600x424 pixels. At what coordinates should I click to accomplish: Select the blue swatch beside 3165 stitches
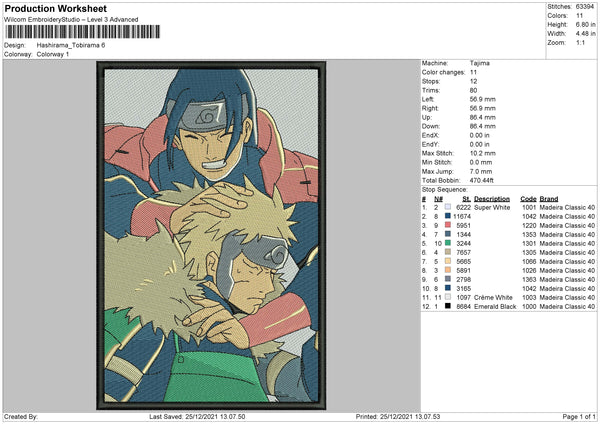(x=448, y=288)
